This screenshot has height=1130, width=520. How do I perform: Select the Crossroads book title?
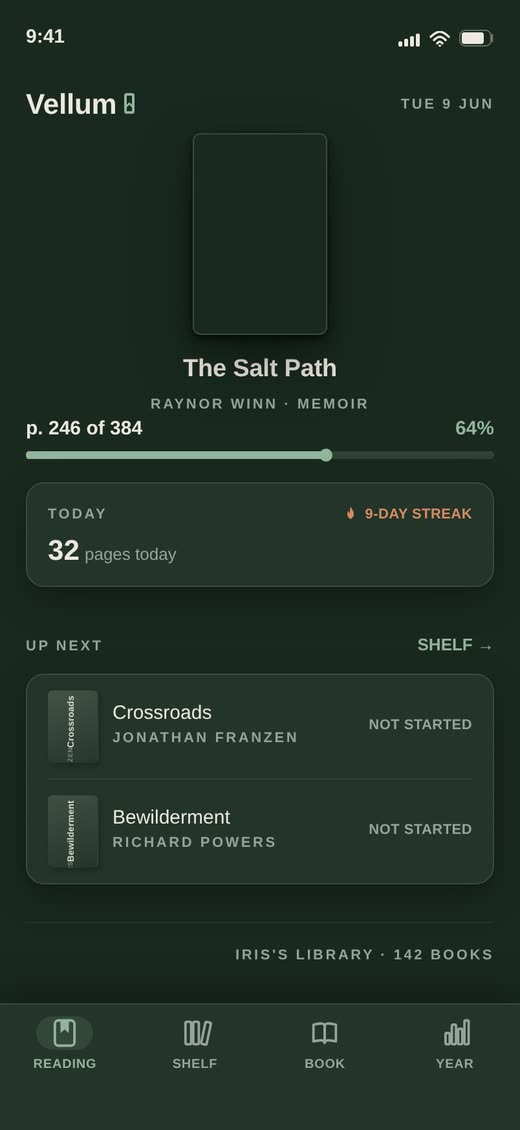coord(162,712)
